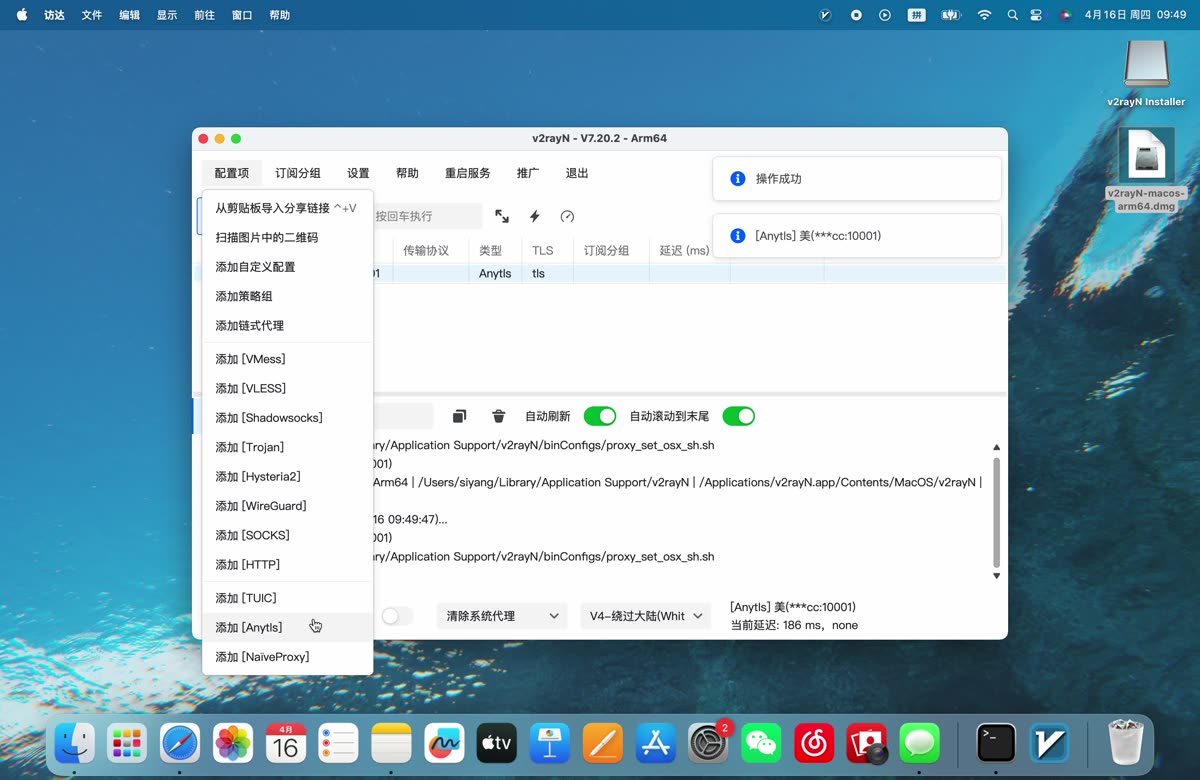Viewport: 1200px width, 780px height.
Task: Open Keynote from the Dock
Action: pyautogui.click(x=549, y=743)
